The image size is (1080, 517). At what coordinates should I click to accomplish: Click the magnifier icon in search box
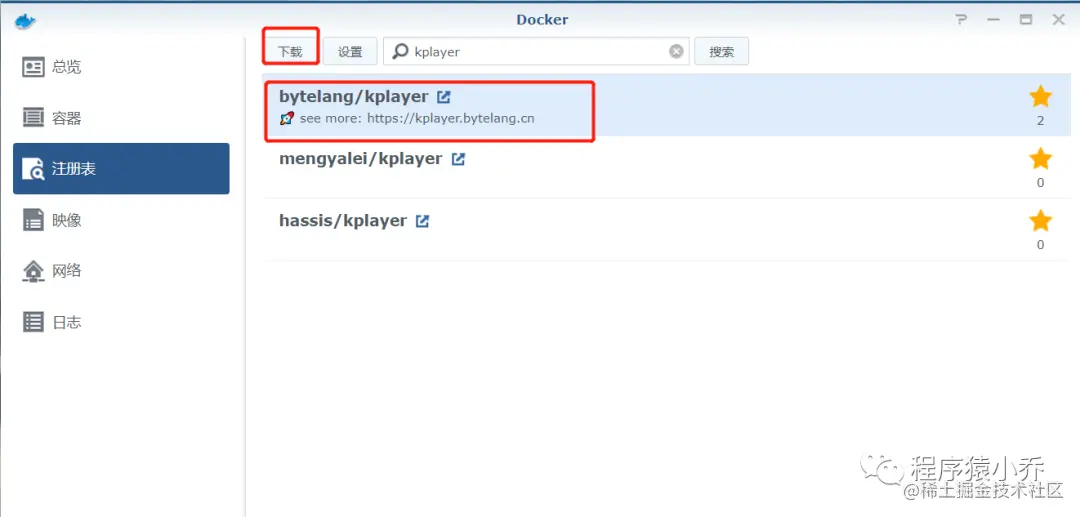coord(400,52)
